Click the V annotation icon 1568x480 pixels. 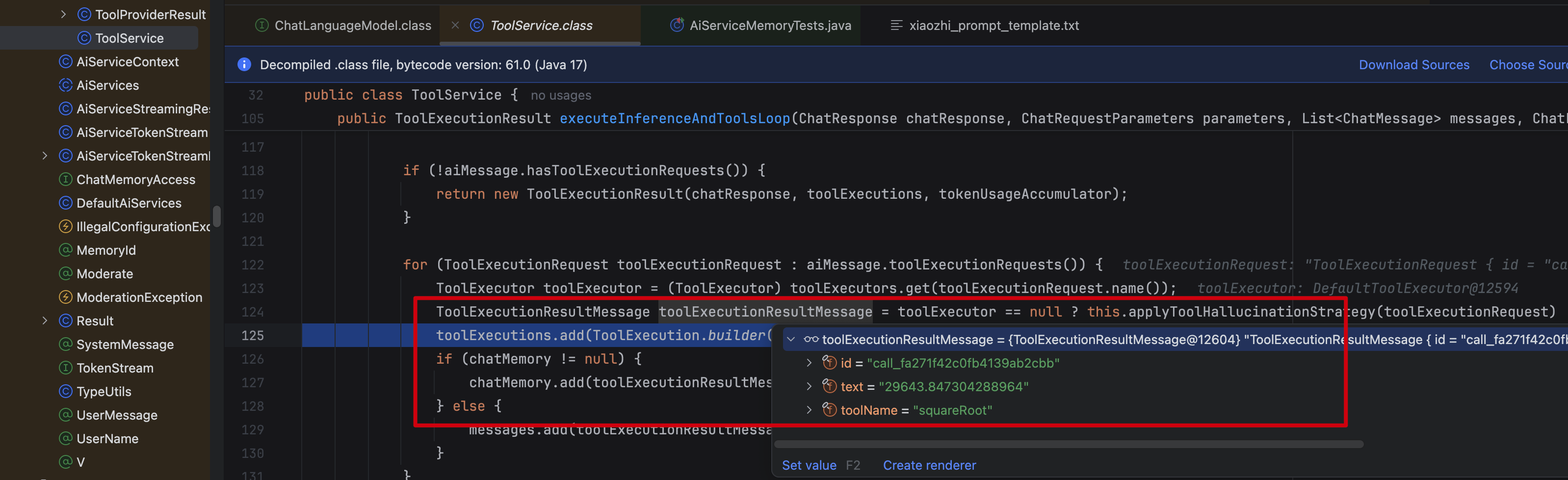point(66,462)
